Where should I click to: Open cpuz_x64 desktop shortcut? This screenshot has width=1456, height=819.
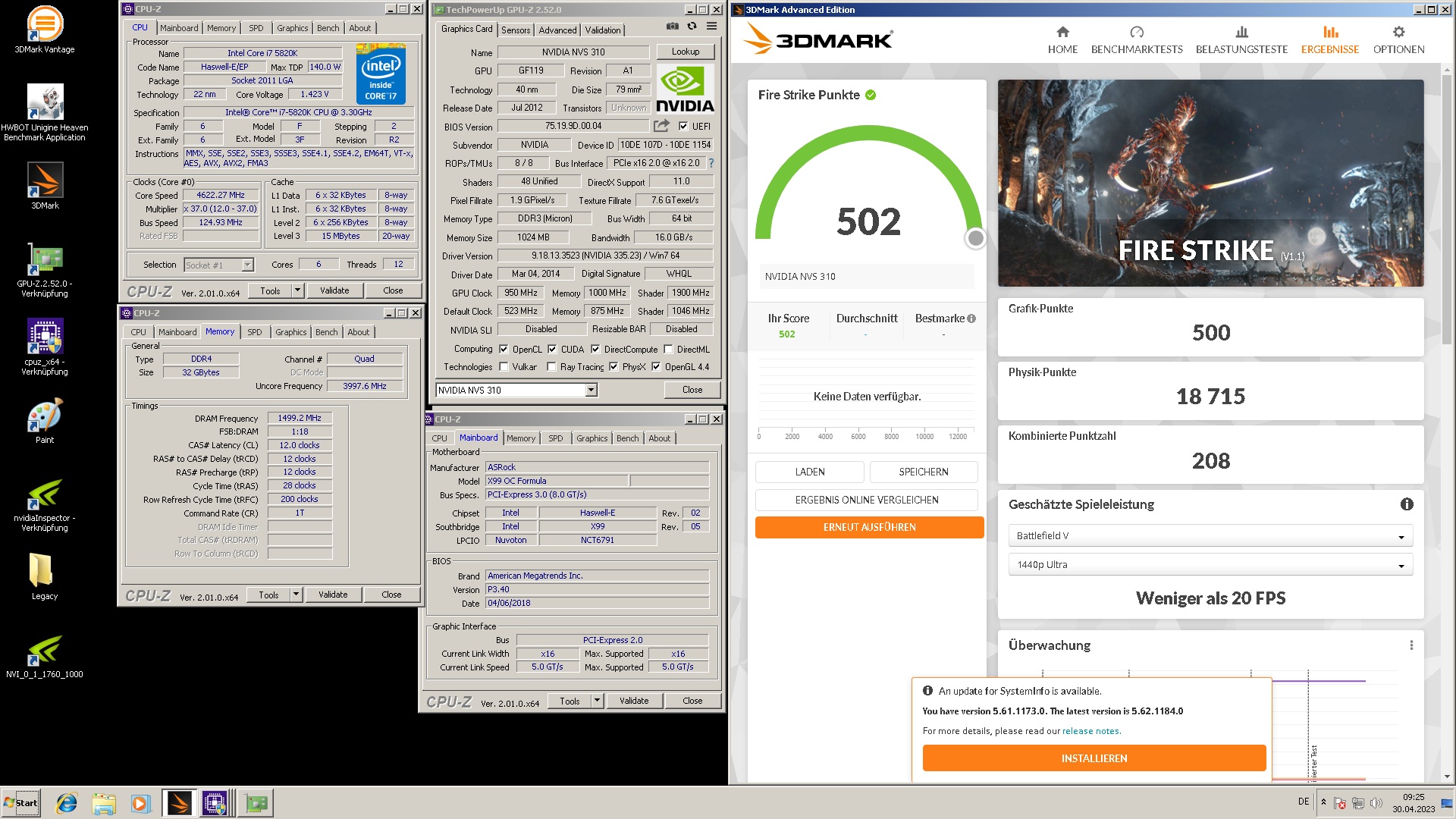pos(45,347)
